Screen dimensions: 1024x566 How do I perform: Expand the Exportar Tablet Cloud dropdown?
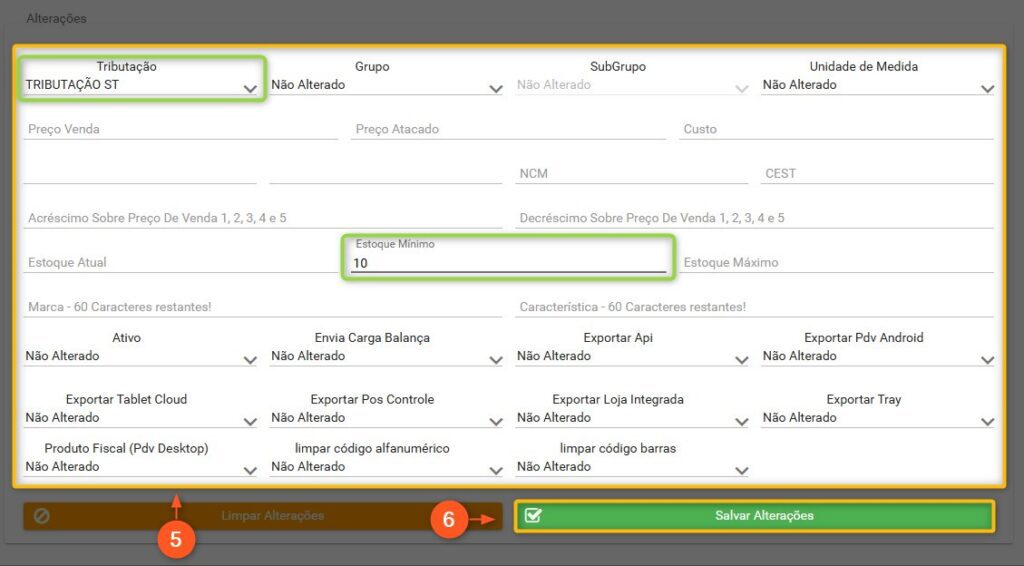click(x=140, y=418)
